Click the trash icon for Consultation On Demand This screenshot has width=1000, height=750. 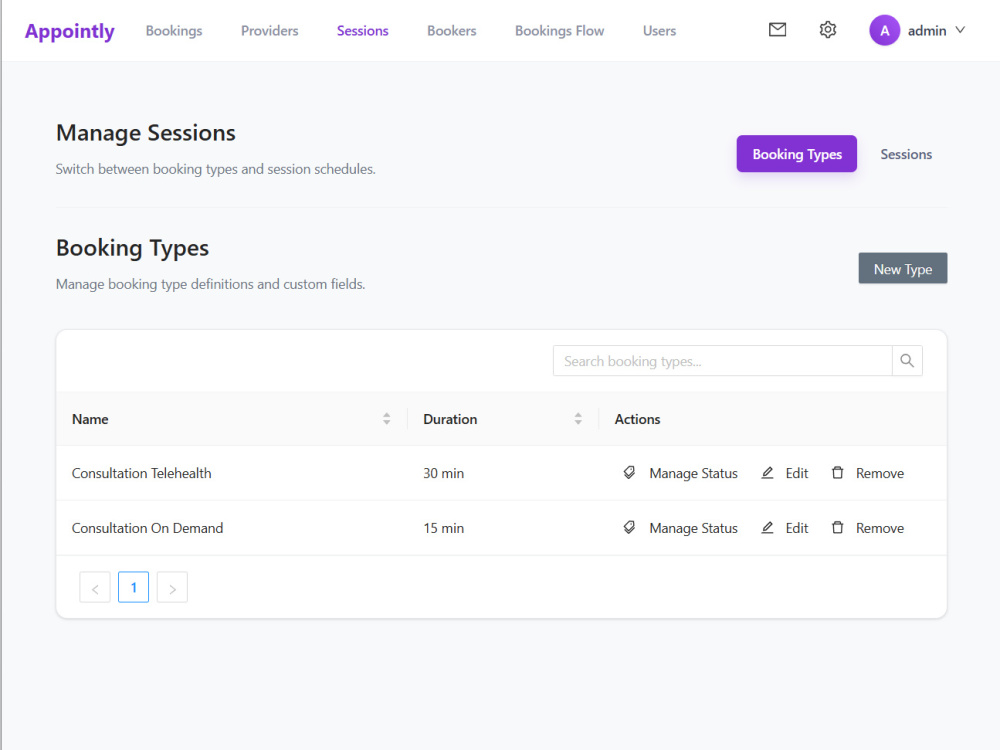pos(837,527)
